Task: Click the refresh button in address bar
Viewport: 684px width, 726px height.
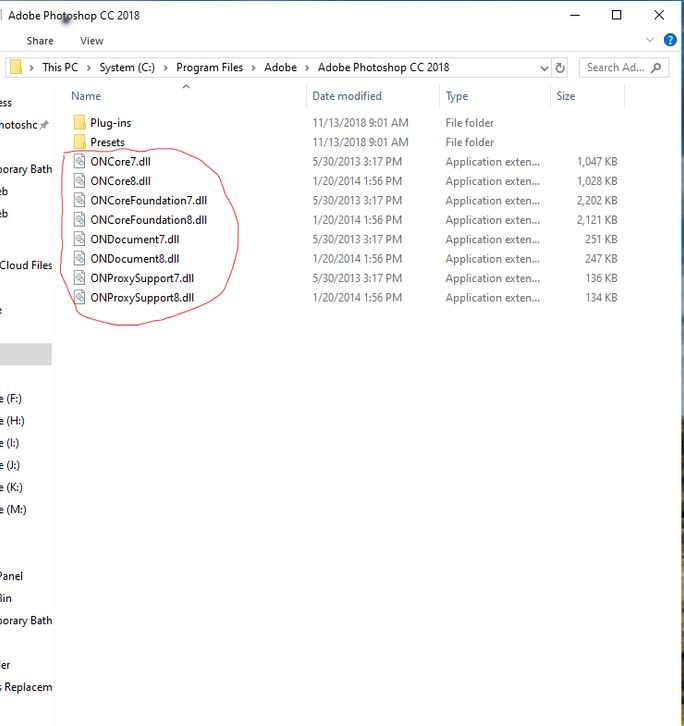Action: (x=560, y=68)
